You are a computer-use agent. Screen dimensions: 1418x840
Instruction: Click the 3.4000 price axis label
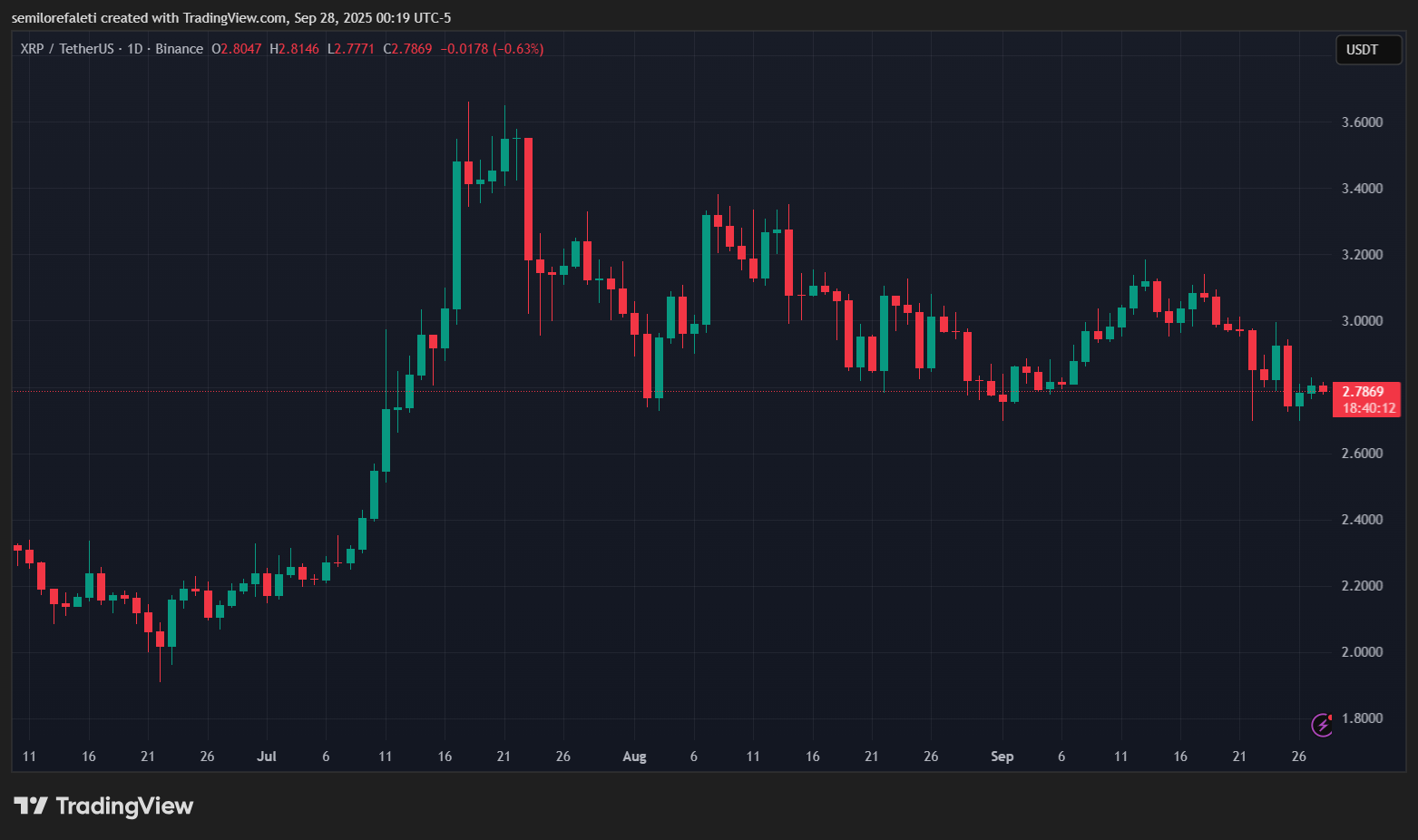[x=1363, y=189]
